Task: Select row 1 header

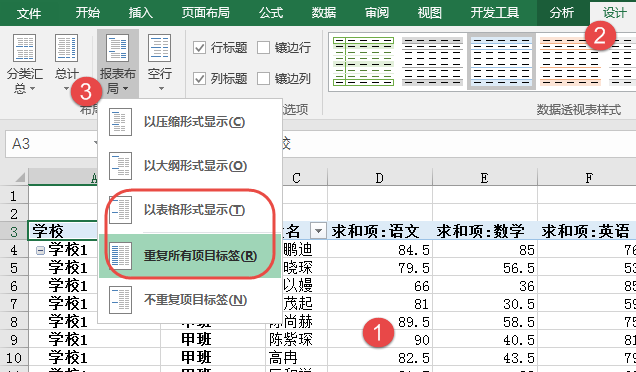Action: 14,196
